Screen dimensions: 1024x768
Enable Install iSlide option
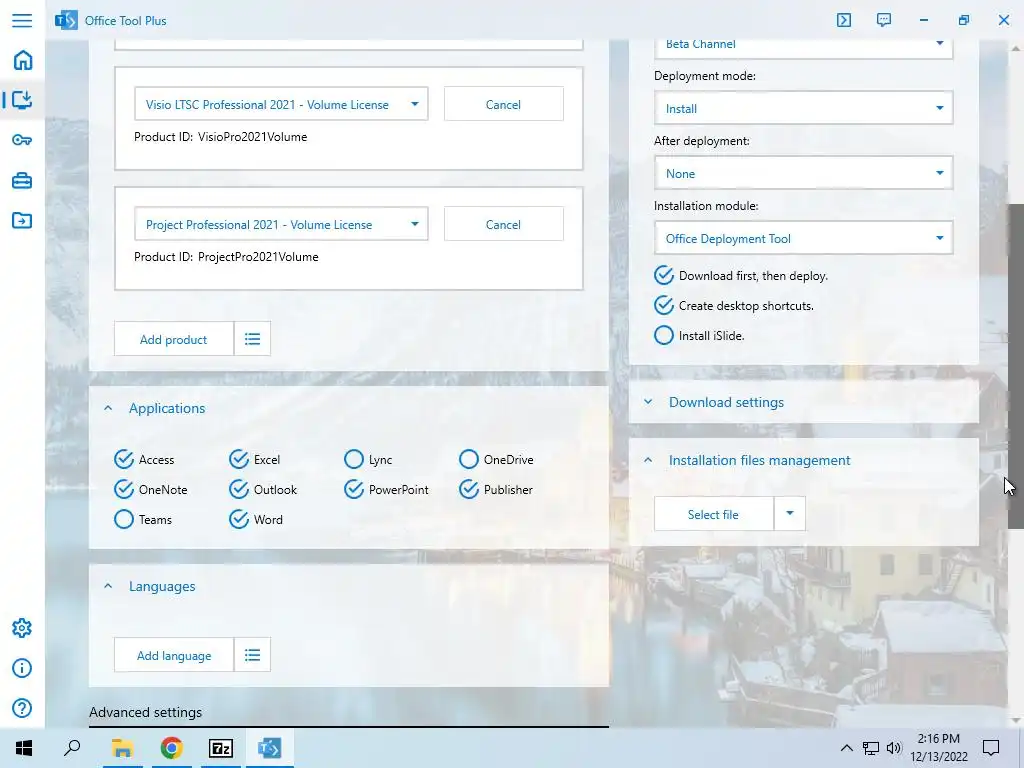(699, 336)
